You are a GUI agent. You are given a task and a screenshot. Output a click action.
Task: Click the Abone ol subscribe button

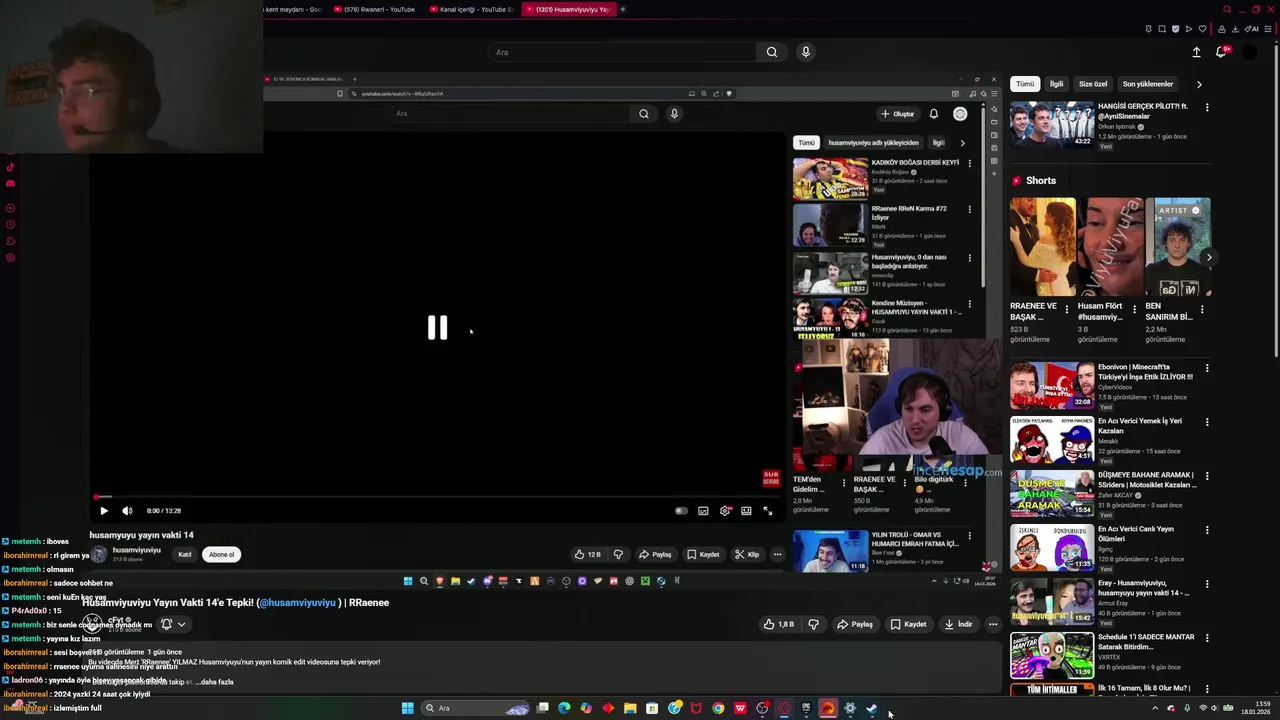click(x=221, y=554)
